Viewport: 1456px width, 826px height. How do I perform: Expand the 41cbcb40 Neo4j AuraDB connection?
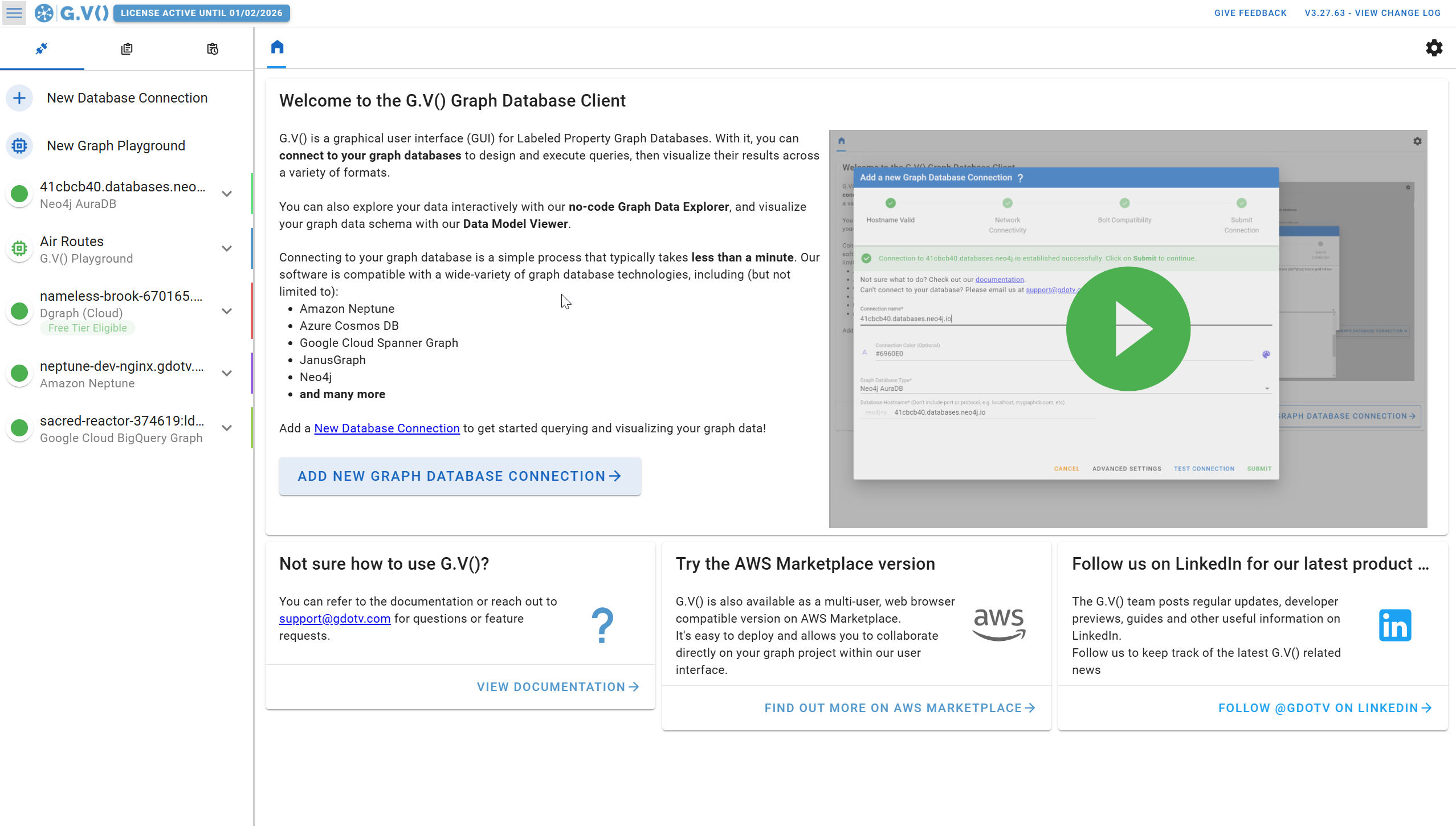(x=227, y=194)
